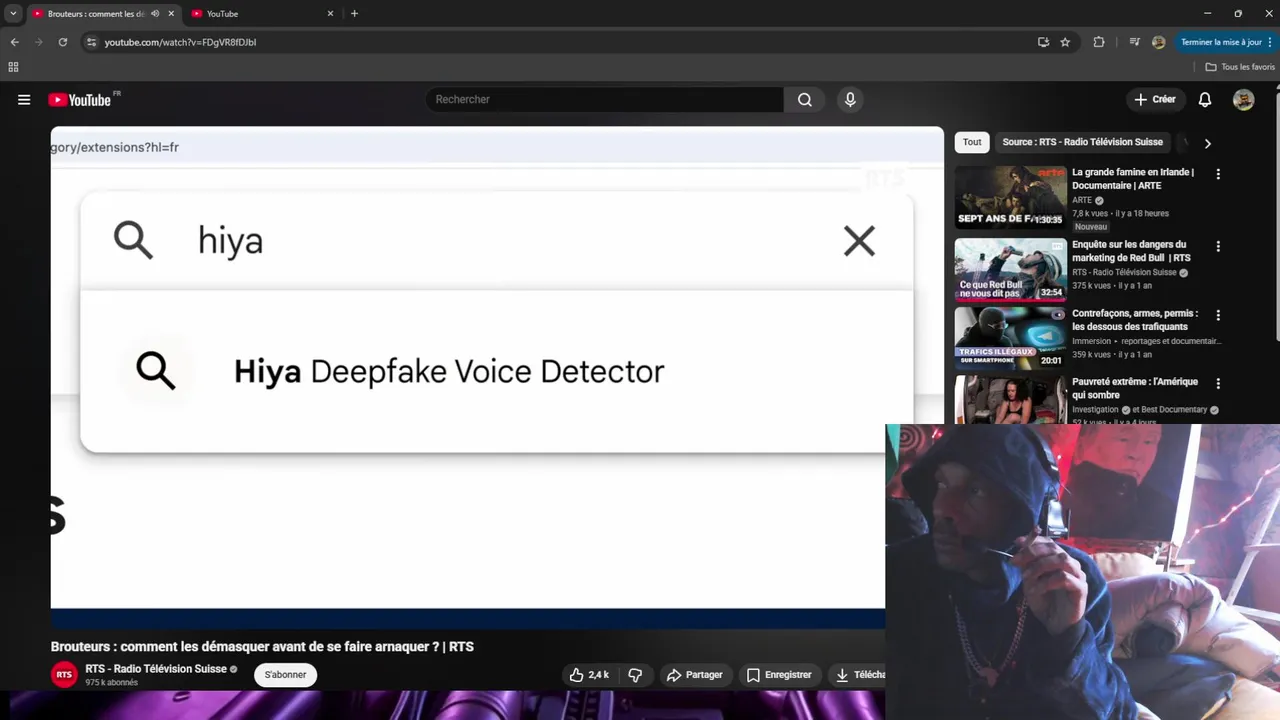Image resolution: width=1280 pixels, height=720 pixels.
Task: View site information icon in address bar
Action: tap(91, 42)
